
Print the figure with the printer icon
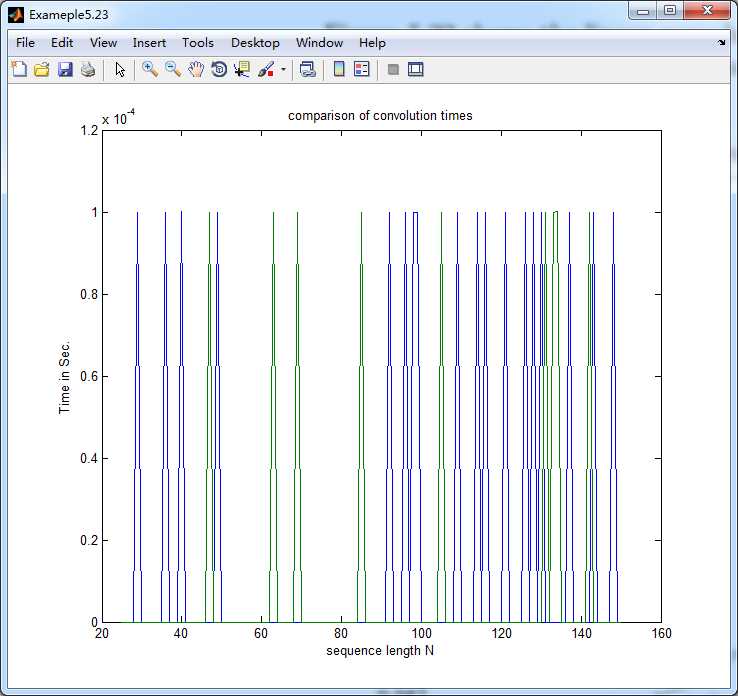click(88, 69)
